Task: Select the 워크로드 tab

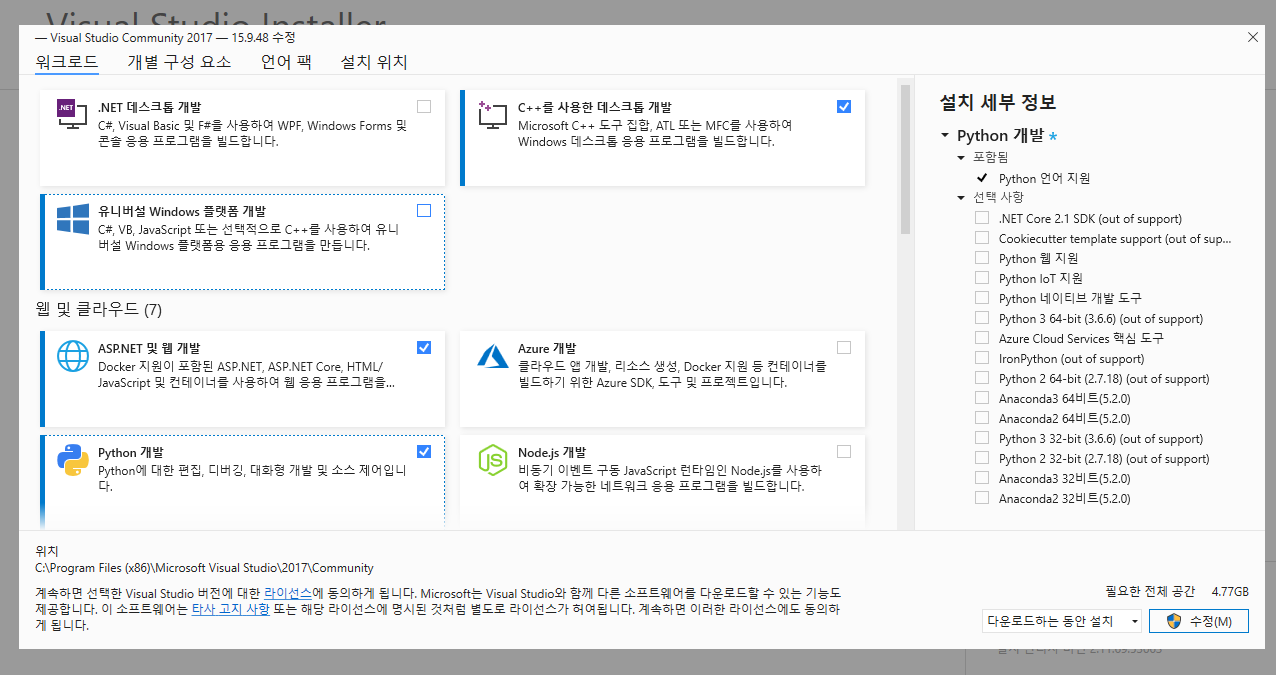Action: (66, 62)
